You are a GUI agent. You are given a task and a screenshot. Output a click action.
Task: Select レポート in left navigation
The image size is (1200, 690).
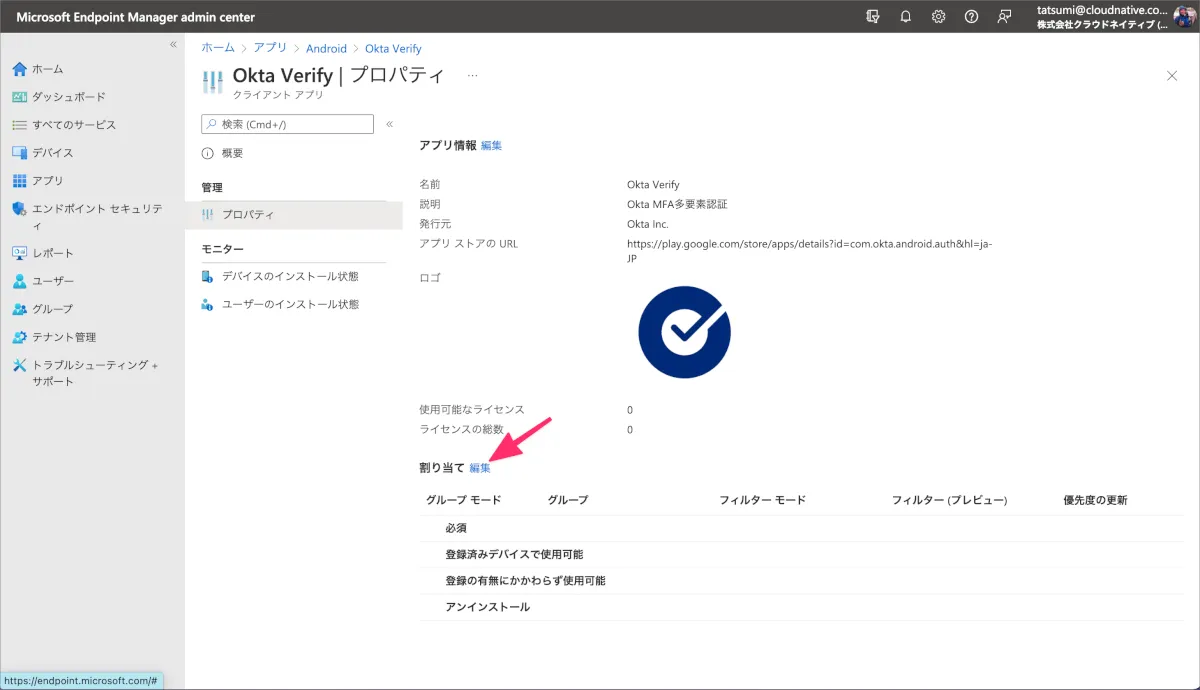coord(53,253)
